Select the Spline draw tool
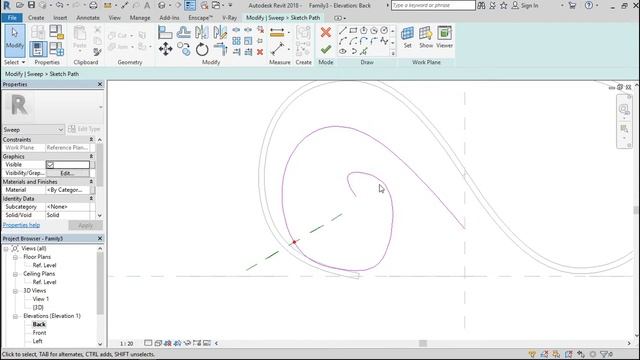The height and width of the screenshot is (360, 640). [384, 41]
